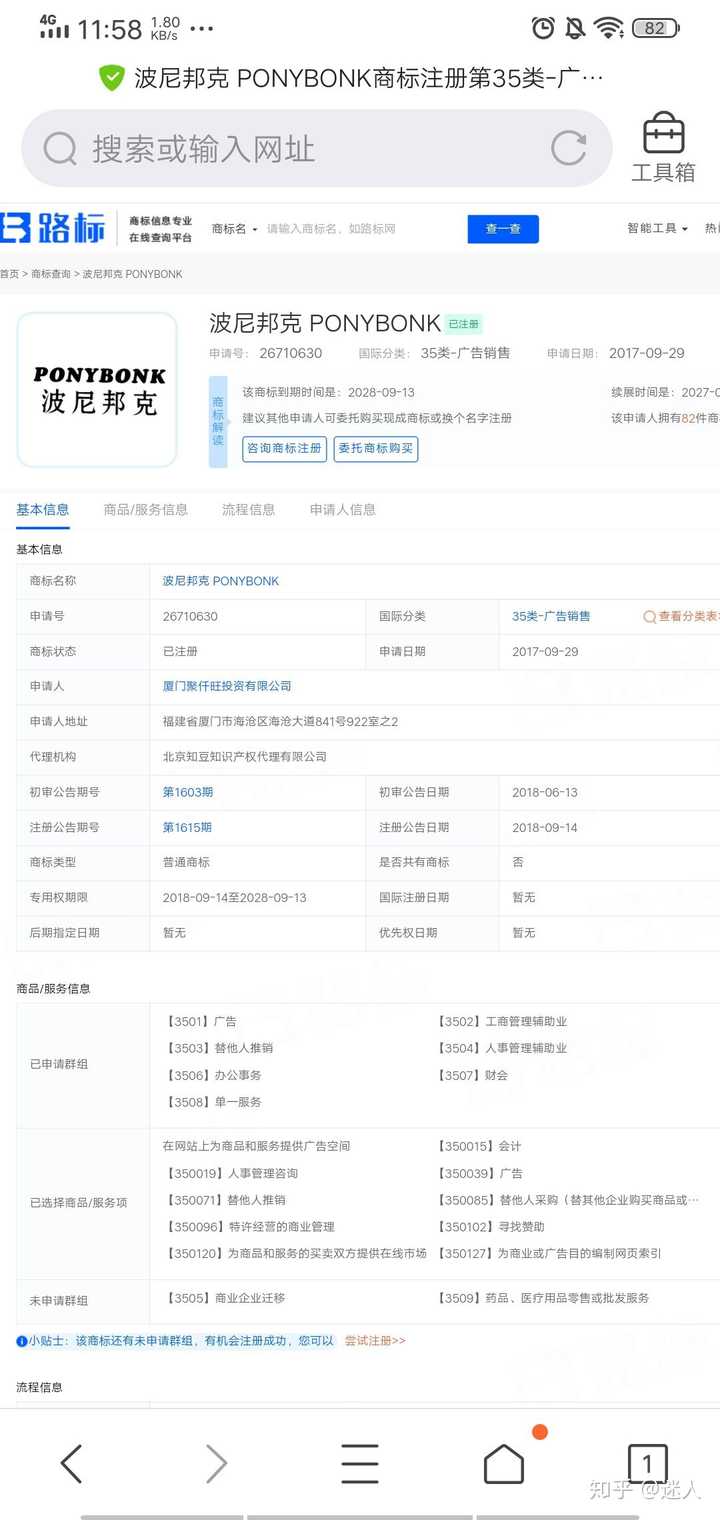Tap the search magnifier in address bar

(60, 149)
